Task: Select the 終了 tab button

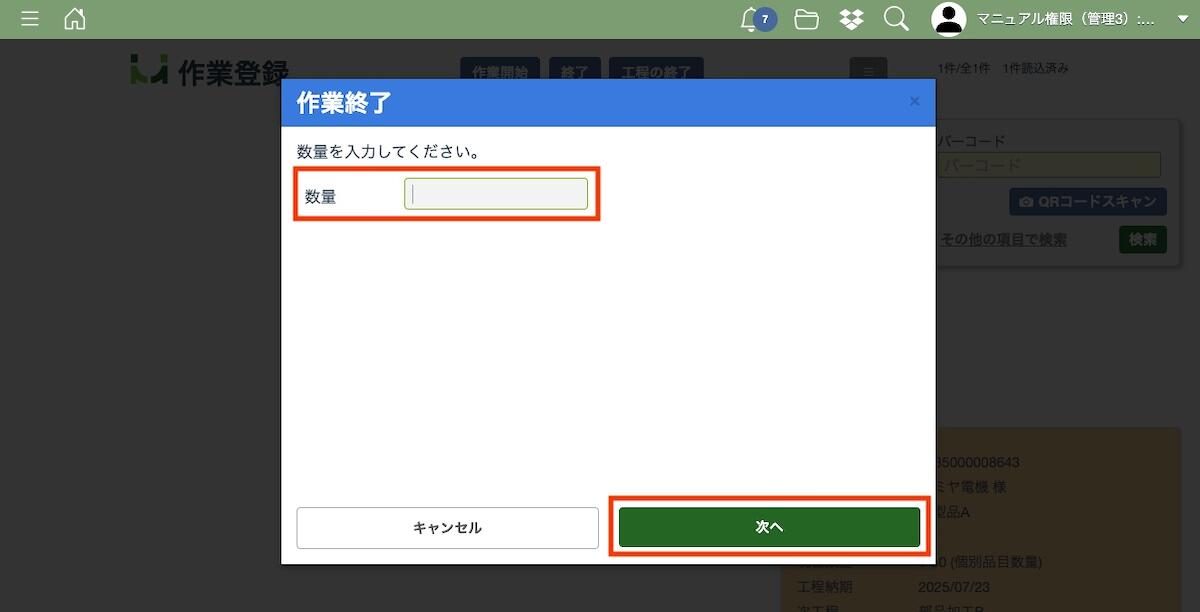Action: [x=574, y=70]
